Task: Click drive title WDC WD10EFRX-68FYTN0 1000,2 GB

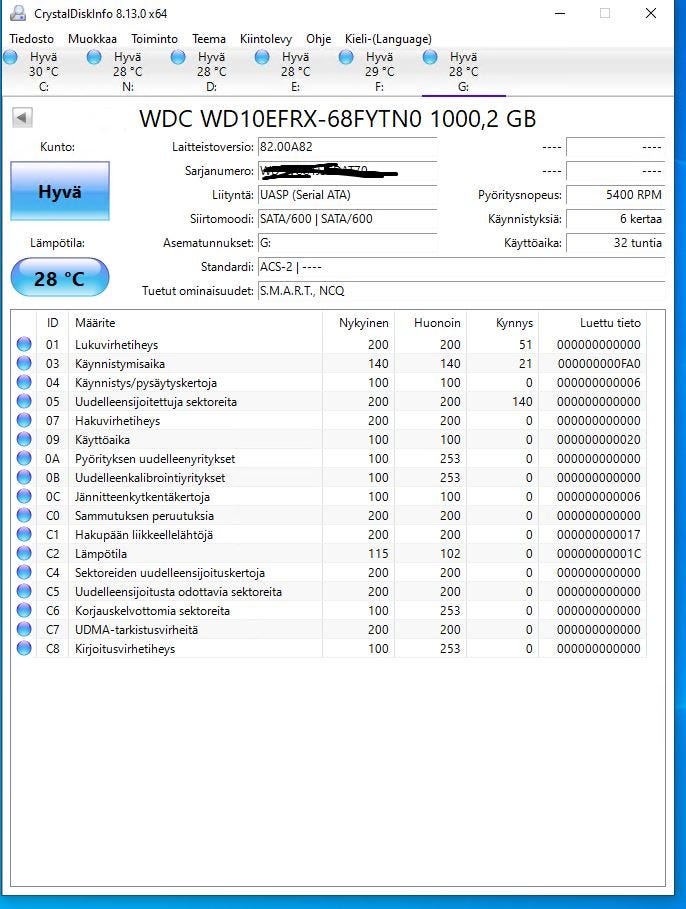Action: point(337,119)
